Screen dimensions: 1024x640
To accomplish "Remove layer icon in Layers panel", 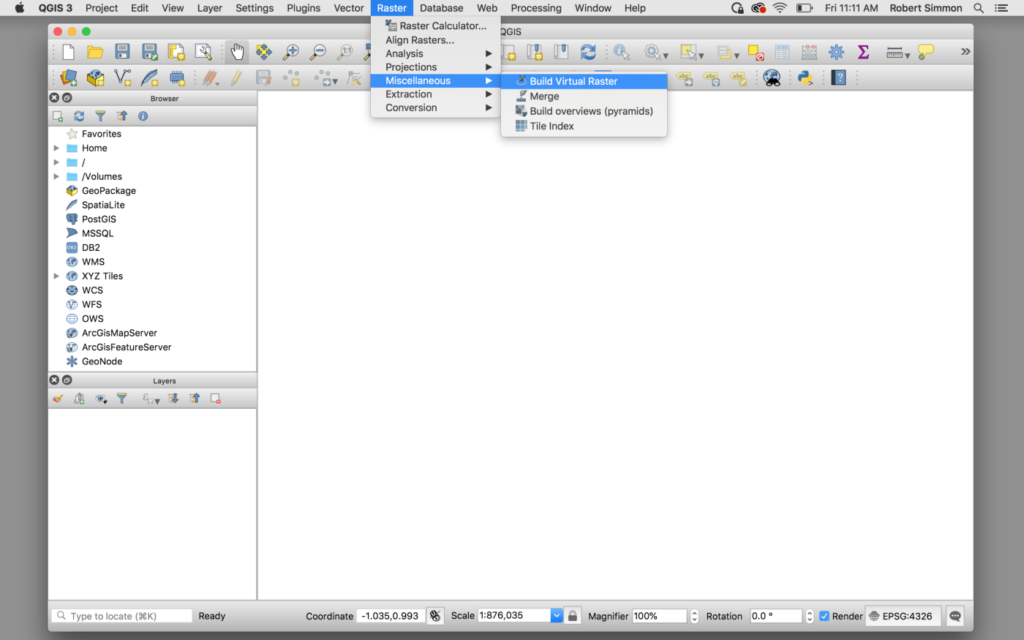I will [216, 398].
